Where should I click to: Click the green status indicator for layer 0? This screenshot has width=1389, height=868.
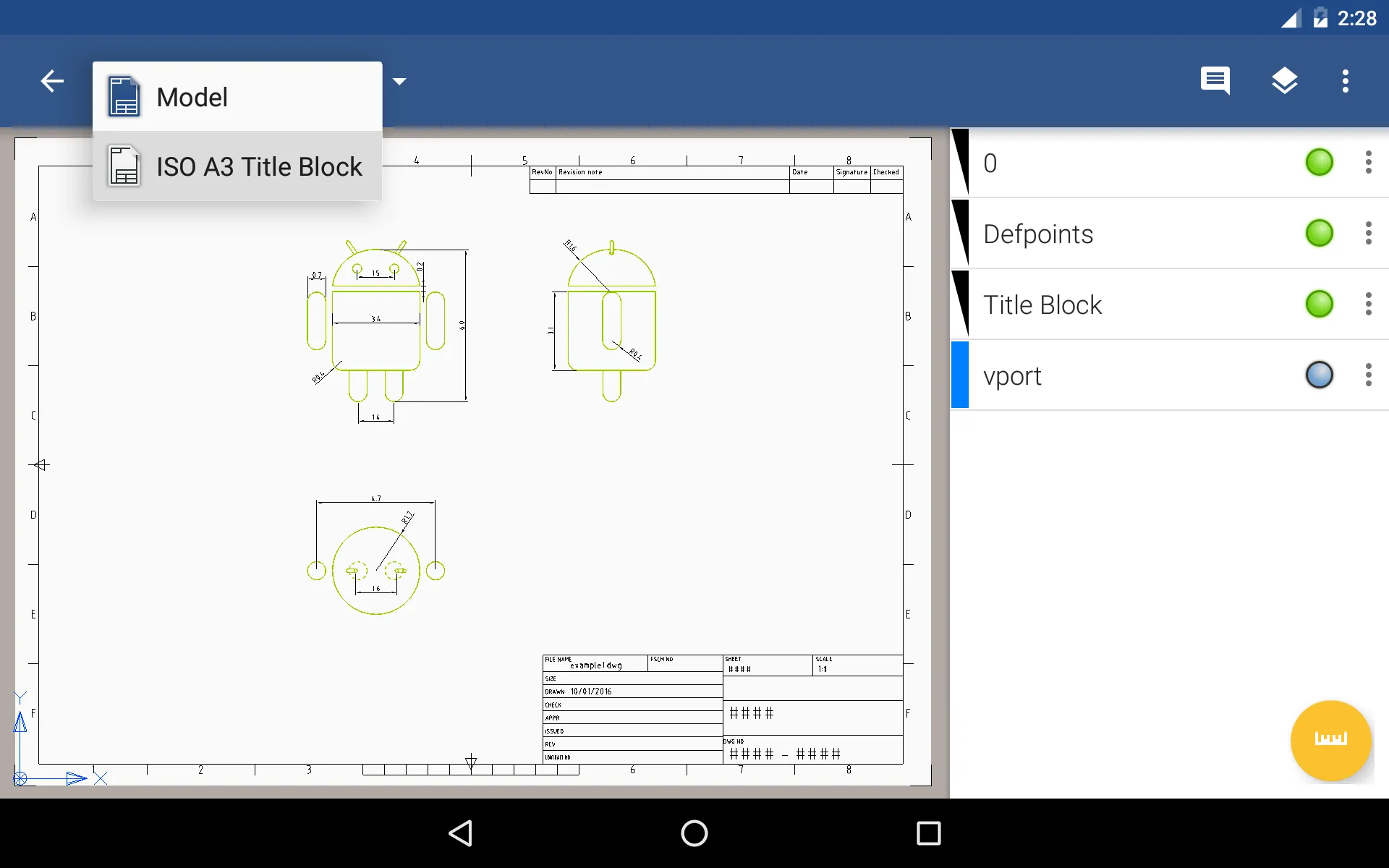click(1319, 162)
